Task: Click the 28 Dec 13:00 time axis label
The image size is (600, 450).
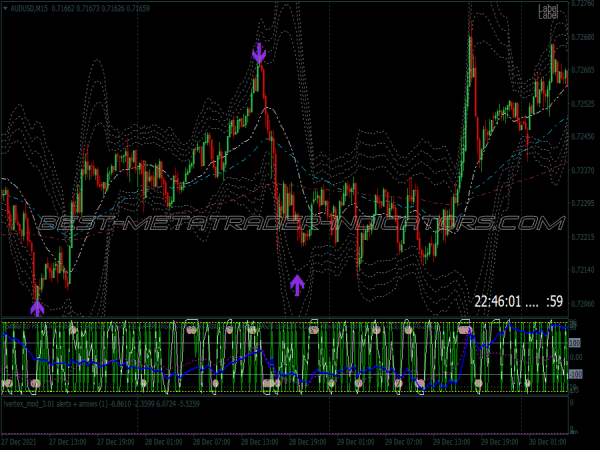Action: [x=259, y=442]
